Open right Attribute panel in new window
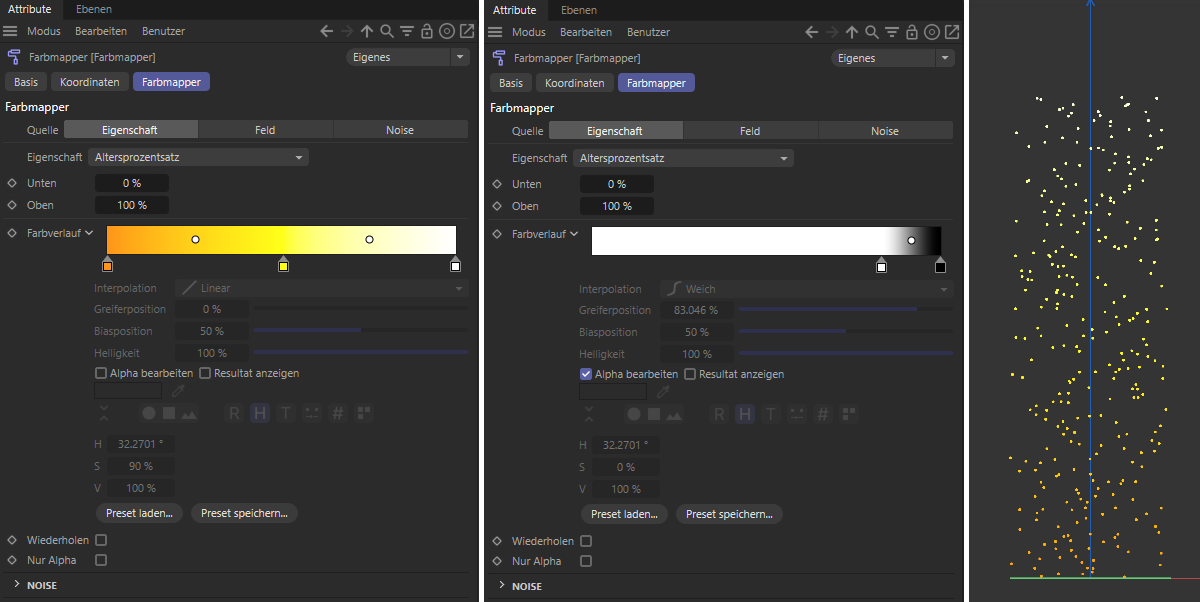 [x=952, y=32]
